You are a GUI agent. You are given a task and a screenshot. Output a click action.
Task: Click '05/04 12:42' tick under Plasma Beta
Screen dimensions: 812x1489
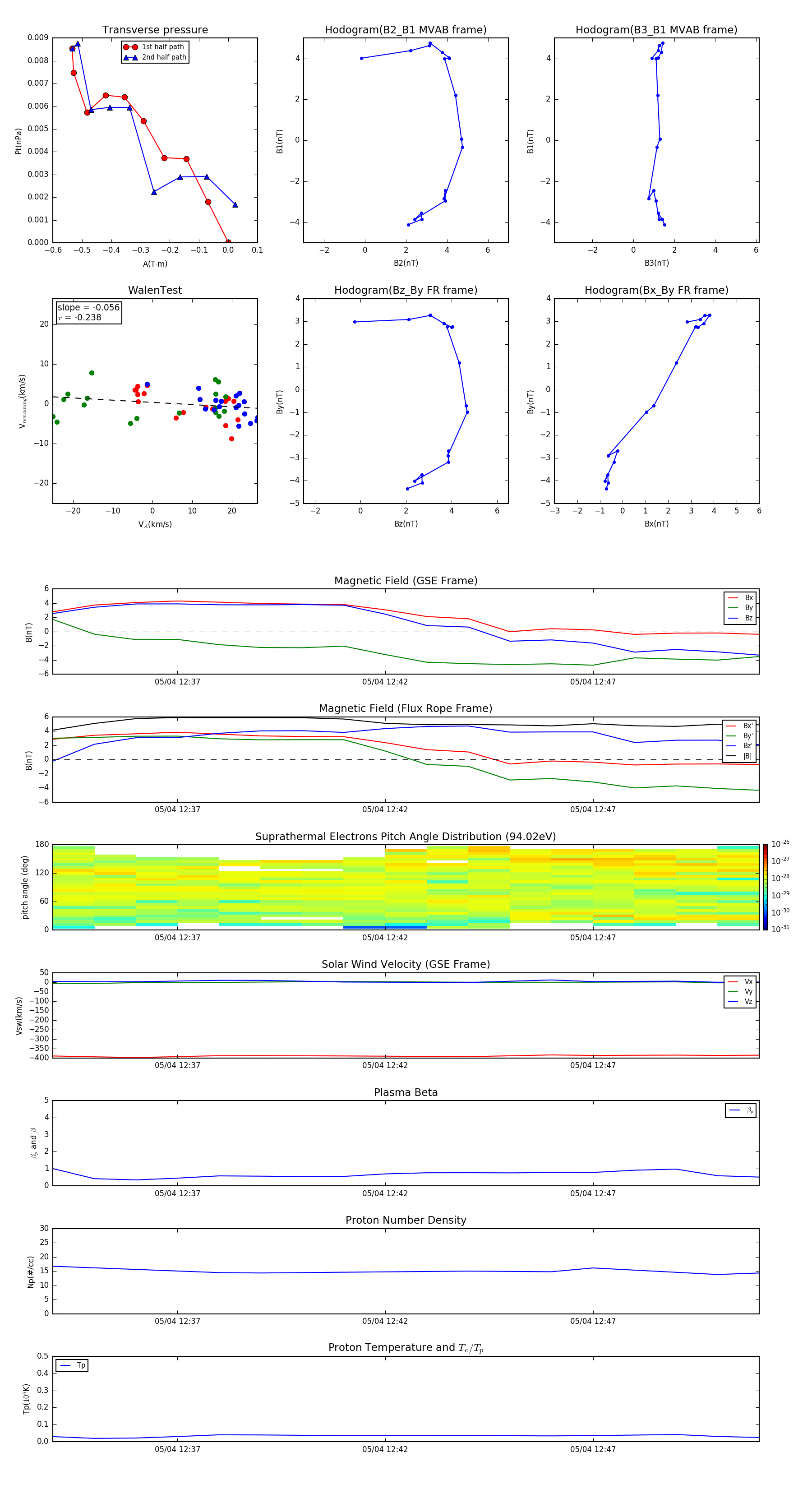coord(385,1193)
